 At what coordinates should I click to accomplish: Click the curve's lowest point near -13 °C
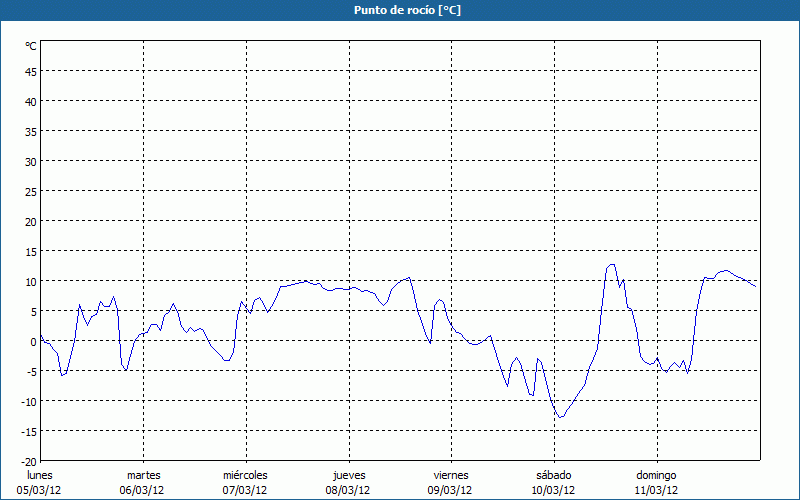[x=562, y=417]
